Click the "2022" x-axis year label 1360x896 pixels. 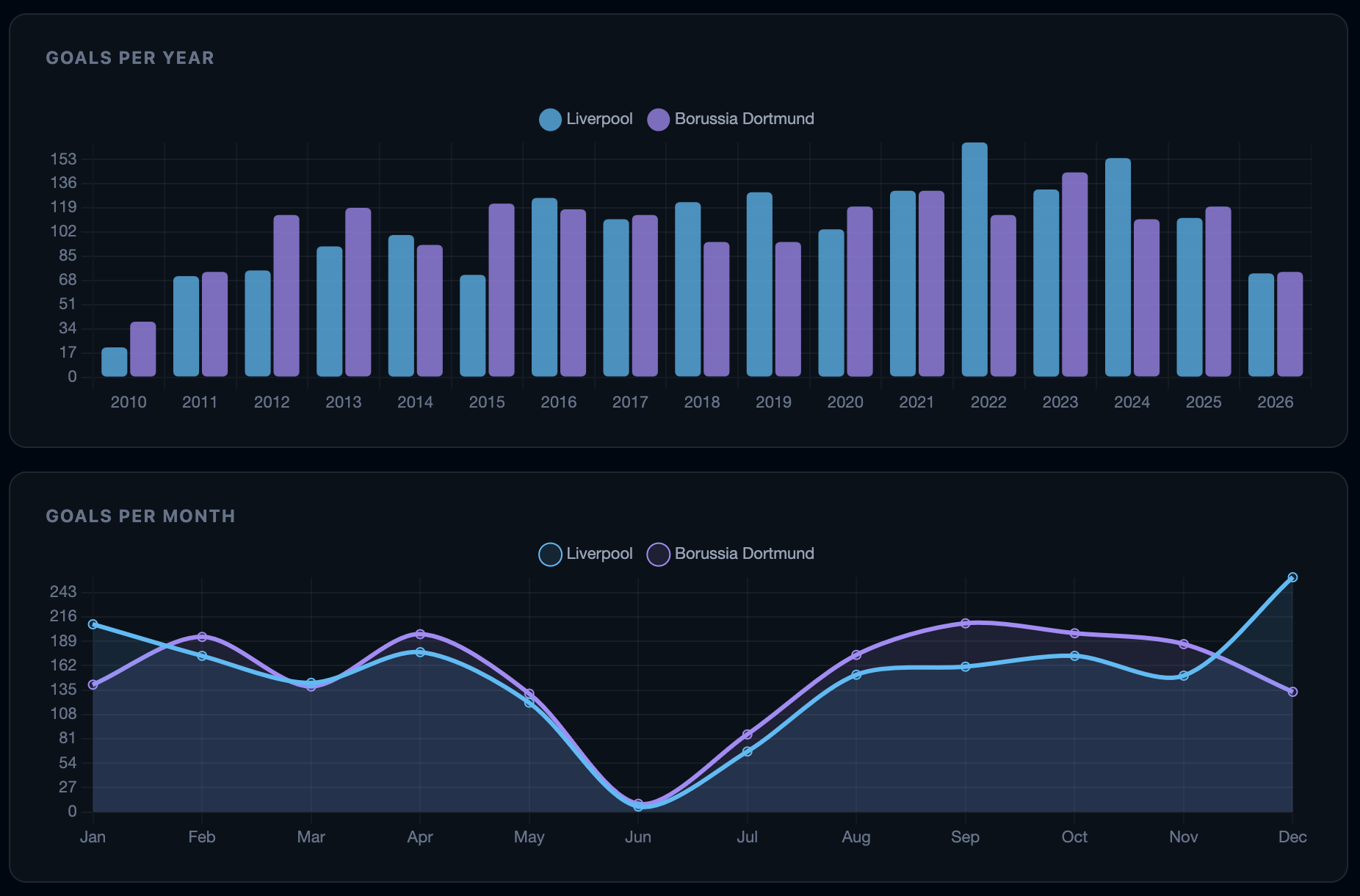(988, 402)
